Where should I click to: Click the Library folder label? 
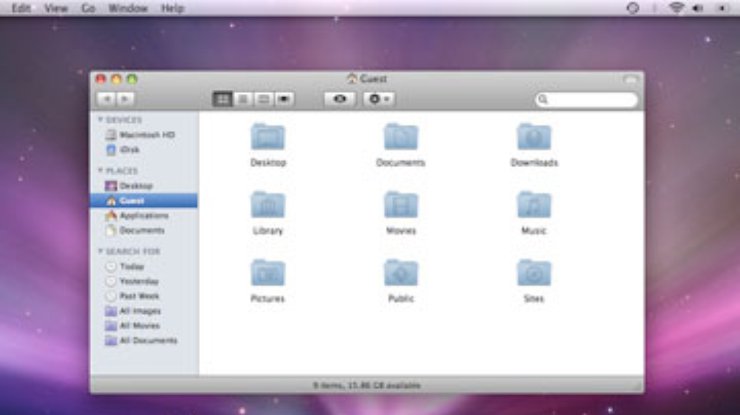coord(268,230)
